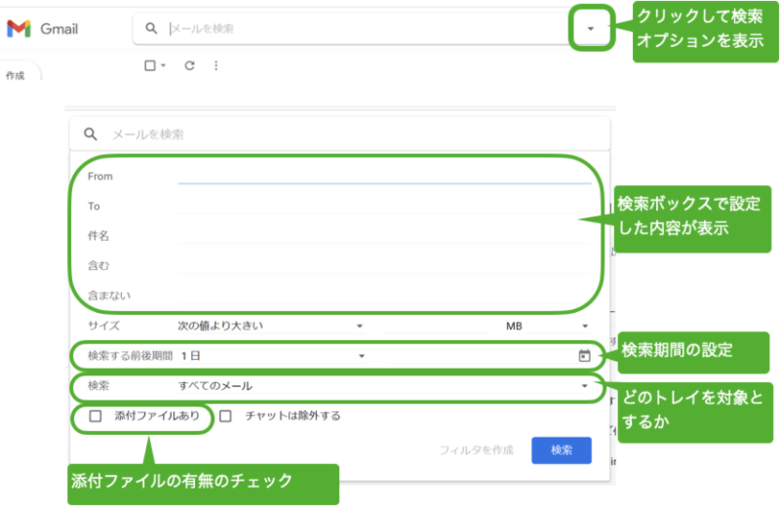Expand the MB size unit dropdown
The height and width of the screenshot is (506, 780).
(546, 325)
